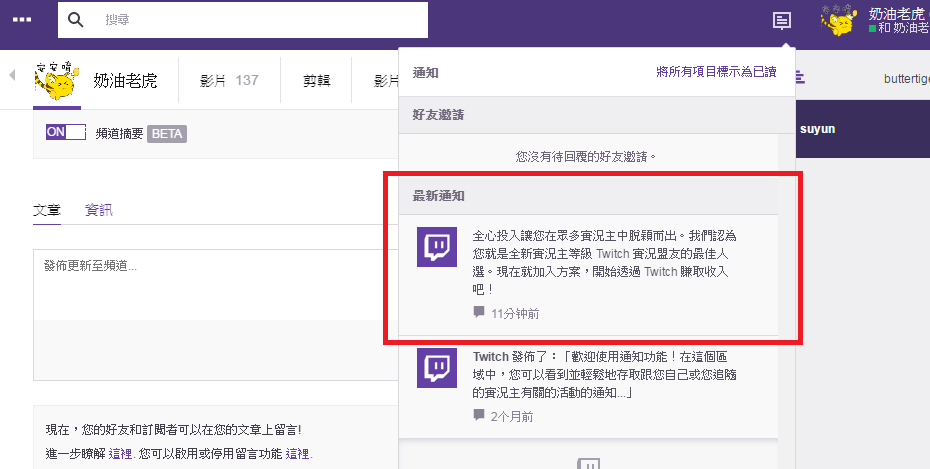The width and height of the screenshot is (930, 469).
Task: Switch to the 資訊 tab
Action: [x=98, y=210]
